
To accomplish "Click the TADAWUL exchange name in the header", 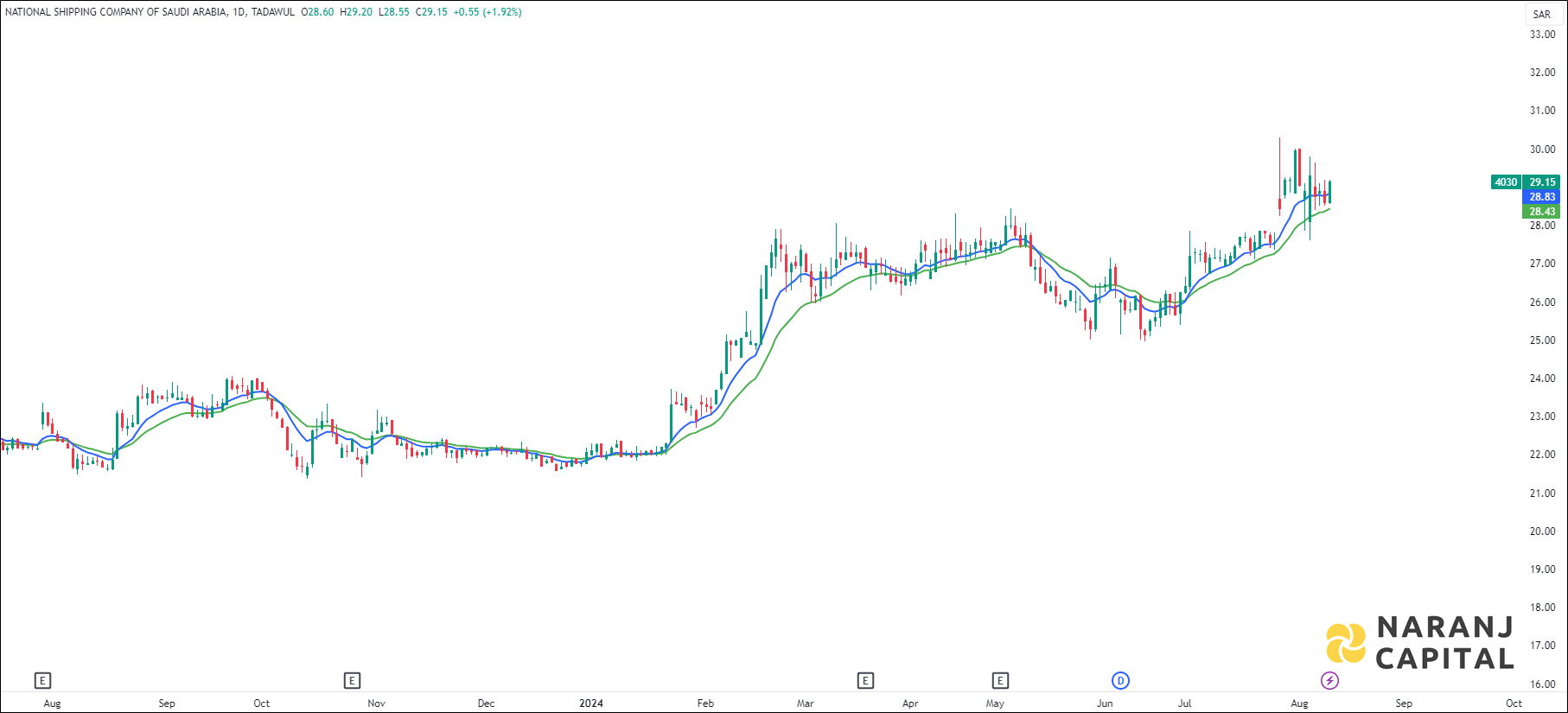I will click(272, 12).
